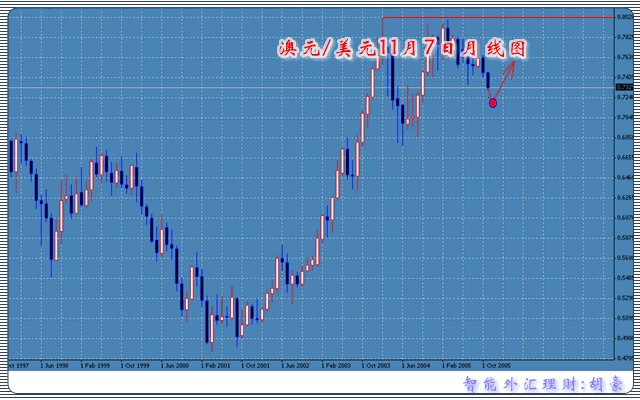
Task: Click the 0.685 price axis label
Action: coord(625,138)
